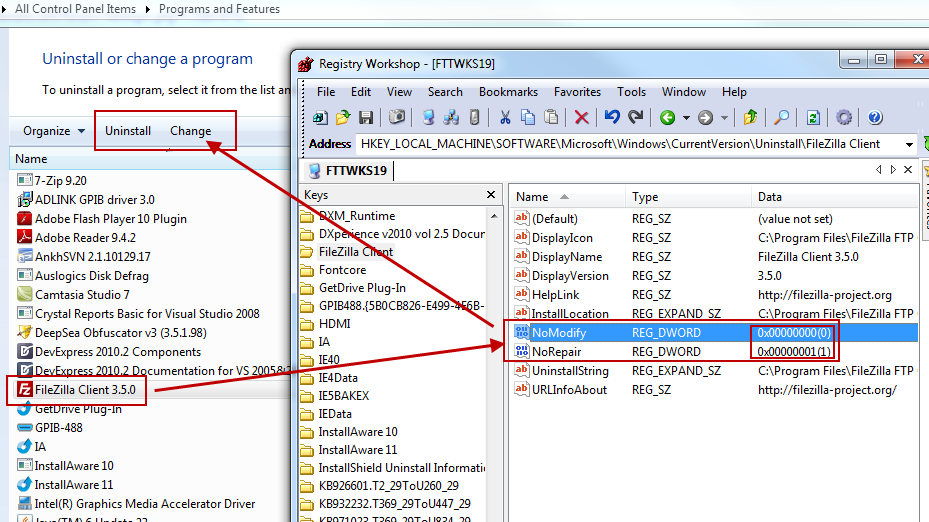
Task: Open the Favorites menu
Action: (x=578, y=92)
